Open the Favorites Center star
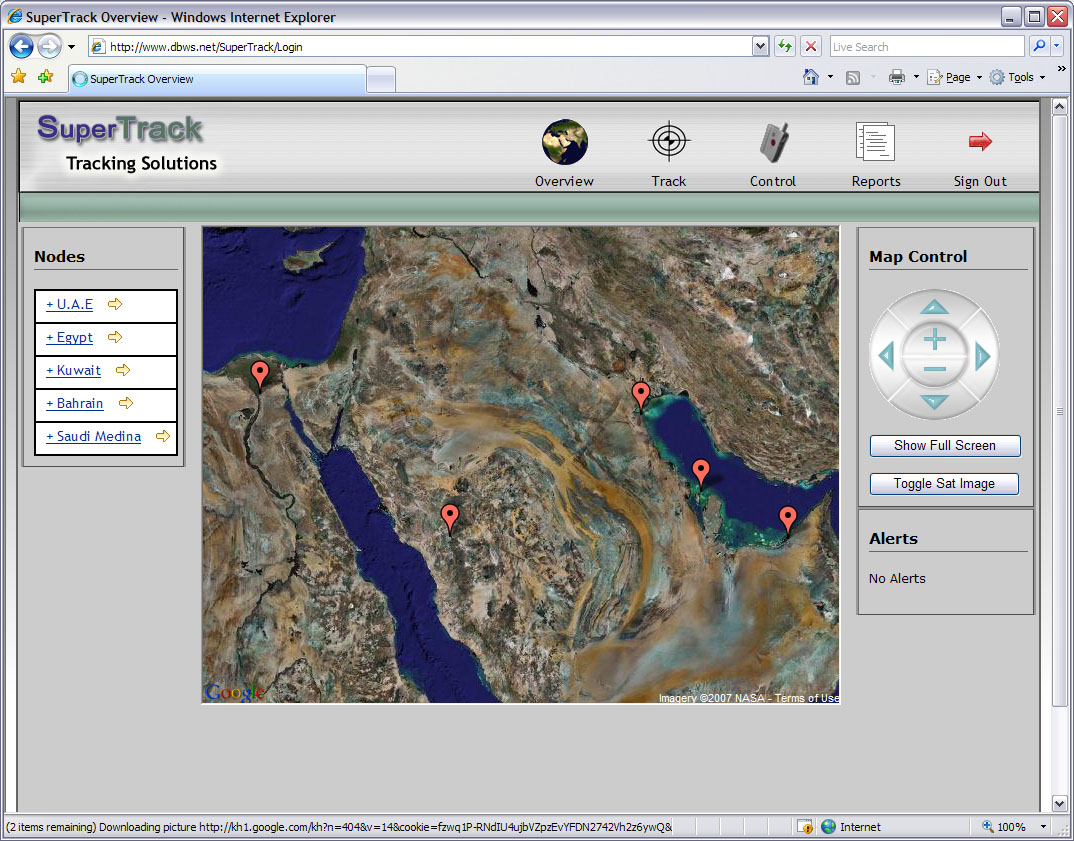Viewport: 1074px width, 841px height. coord(18,77)
